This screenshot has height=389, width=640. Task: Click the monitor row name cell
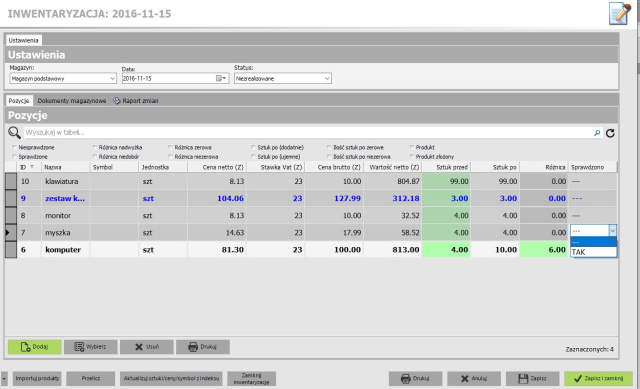click(x=65, y=216)
